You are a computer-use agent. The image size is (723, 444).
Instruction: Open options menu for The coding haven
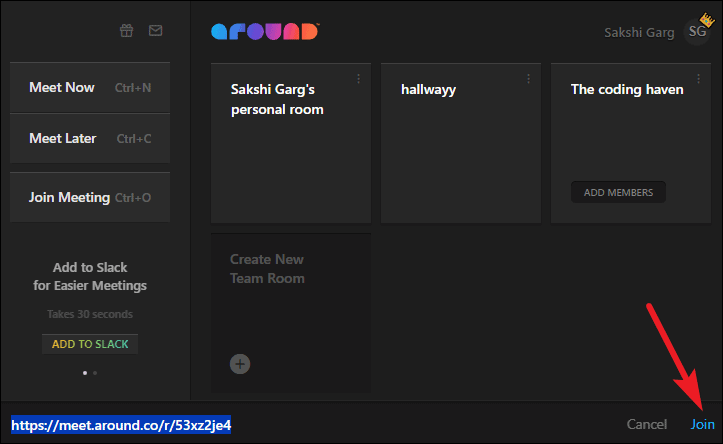[x=699, y=79]
